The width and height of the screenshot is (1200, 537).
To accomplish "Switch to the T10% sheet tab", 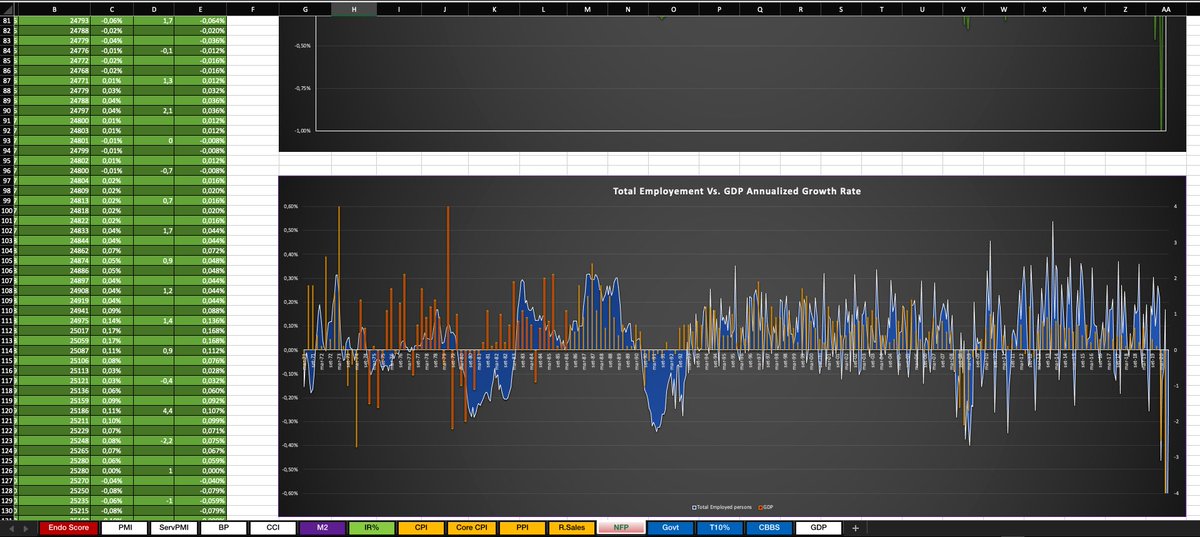I will [x=722, y=527].
